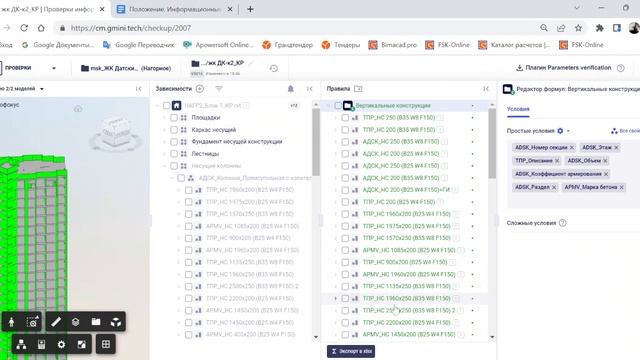
Task: Click the bell notification icon in the Зависимости panel
Action: [x=291, y=89]
